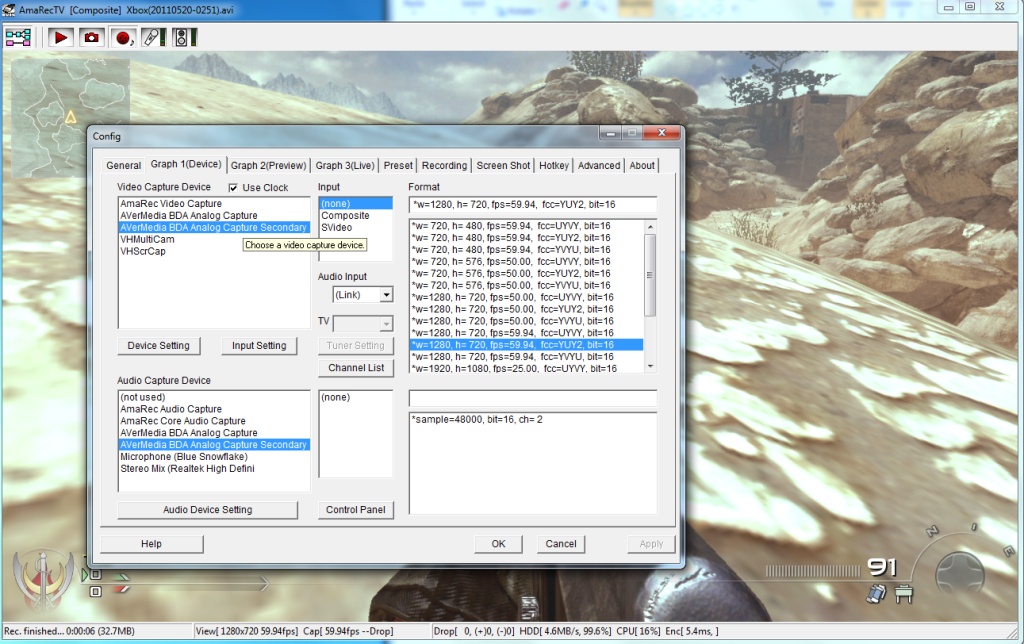Click the Cancel button
The height and width of the screenshot is (644, 1024).
click(x=561, y=543)
